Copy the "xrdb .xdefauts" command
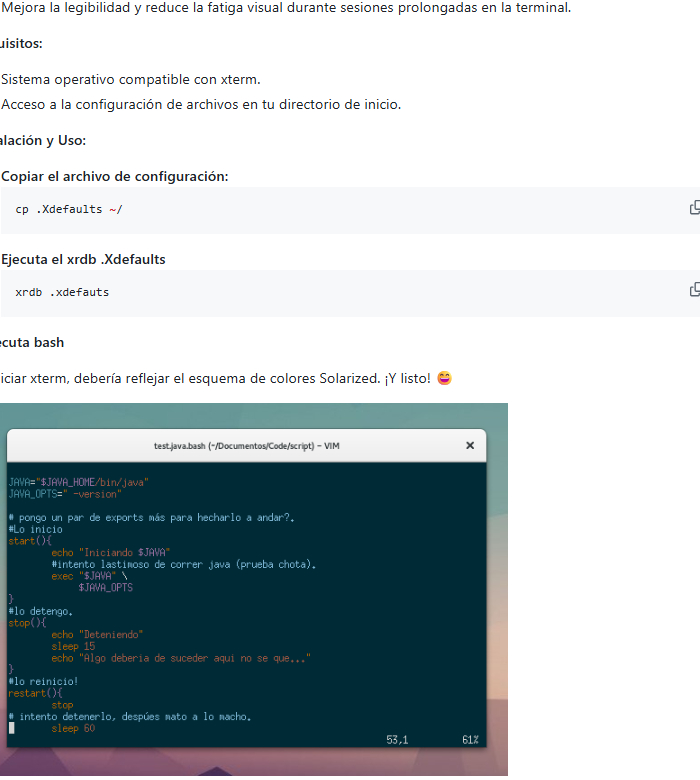The height and width of the screenshot is (780, 700). (x=694, y=290)
